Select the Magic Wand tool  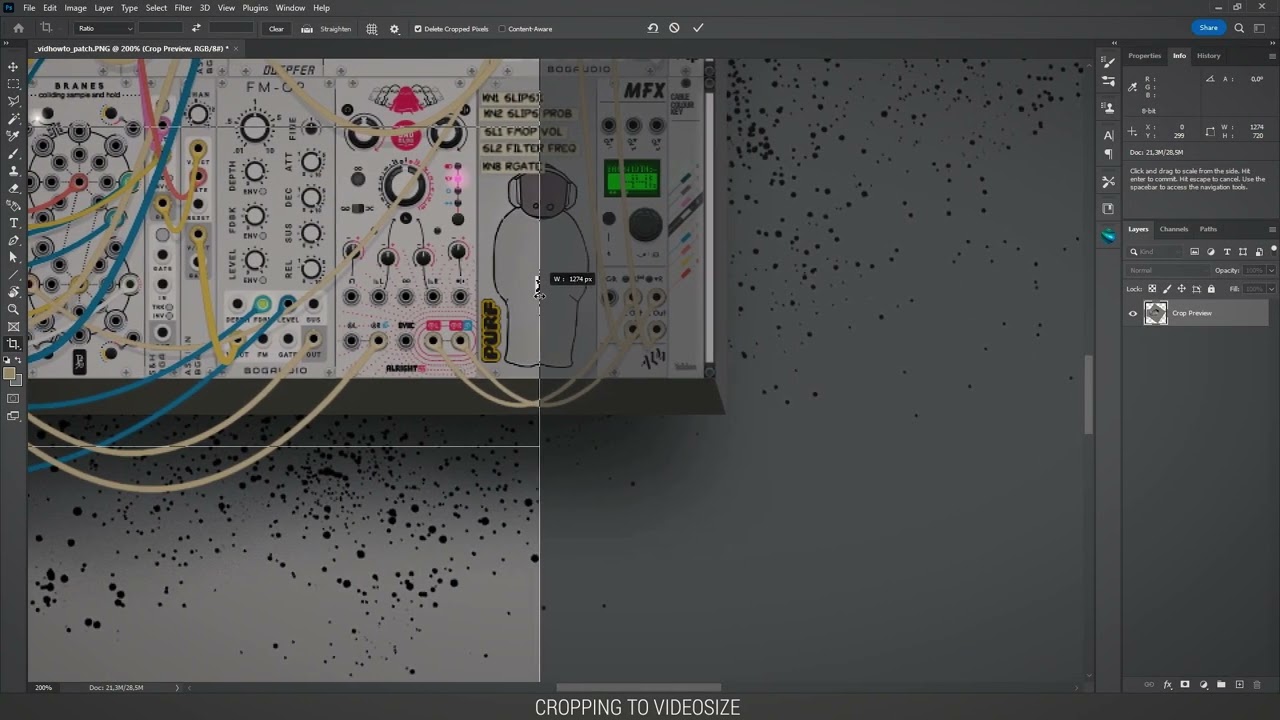pos(13,118)
